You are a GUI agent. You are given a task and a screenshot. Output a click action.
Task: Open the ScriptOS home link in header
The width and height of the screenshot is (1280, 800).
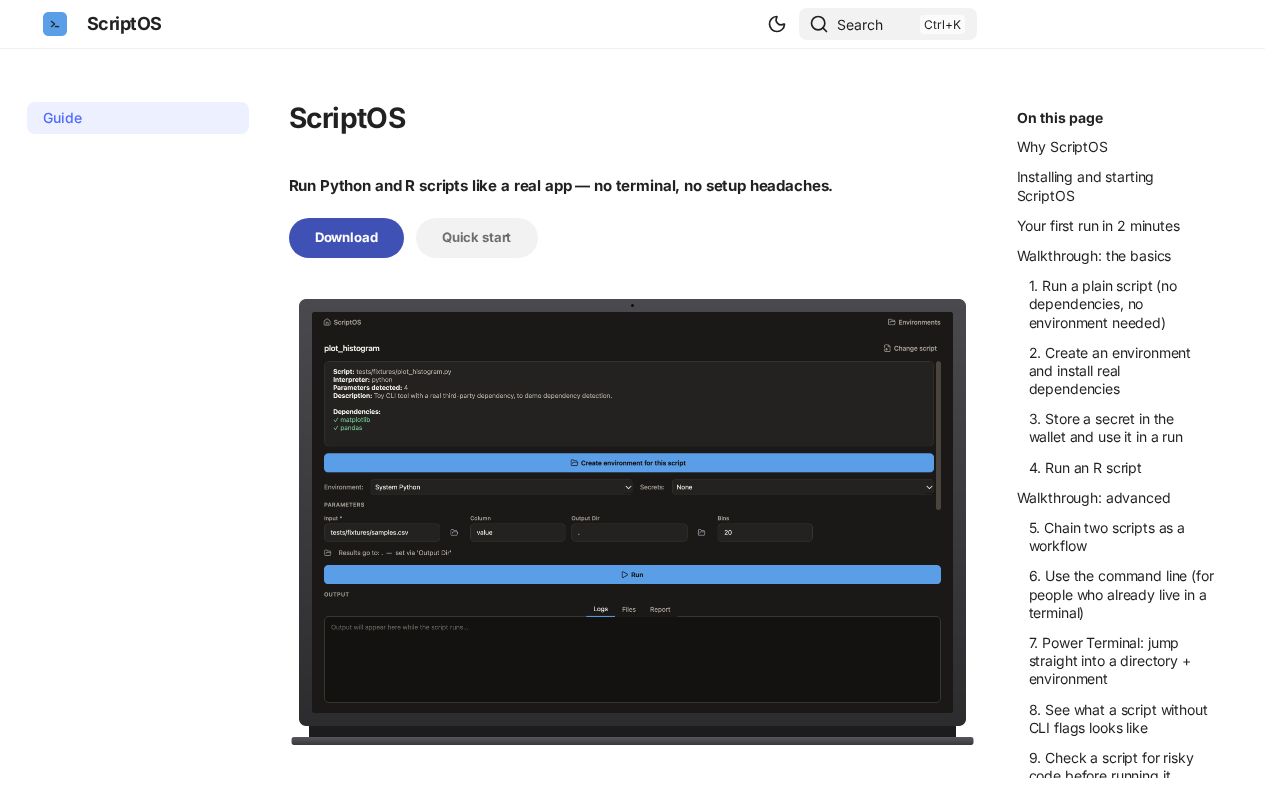[x=124, y=24]
